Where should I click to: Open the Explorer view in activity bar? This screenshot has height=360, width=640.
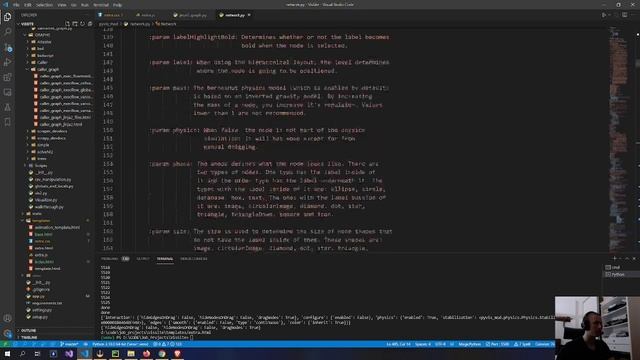pos(7,17)
